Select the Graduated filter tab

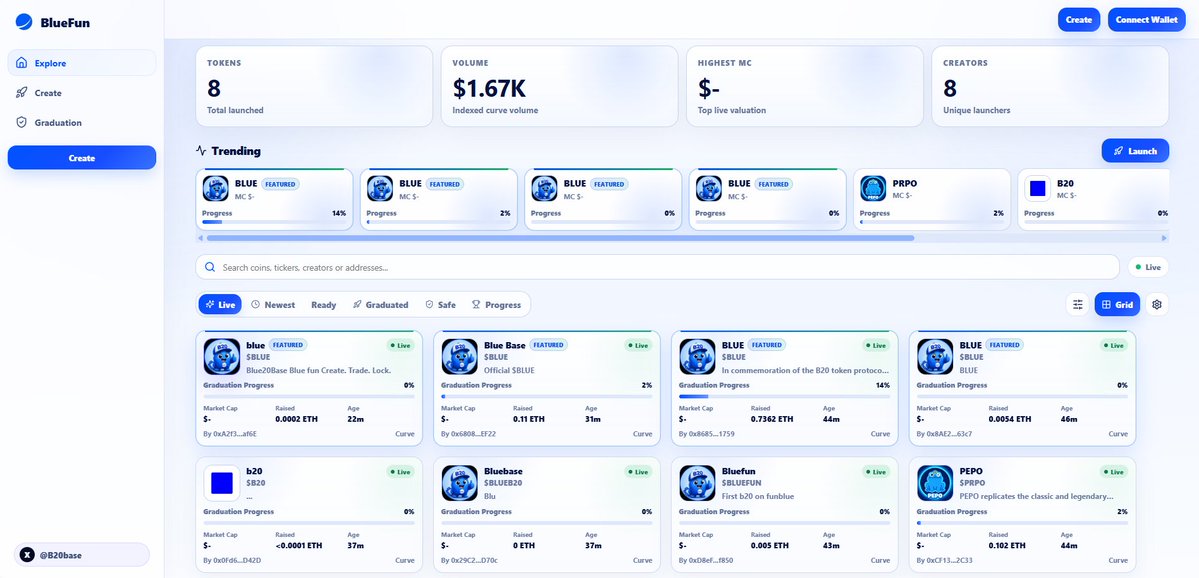[x=380, y=304]
